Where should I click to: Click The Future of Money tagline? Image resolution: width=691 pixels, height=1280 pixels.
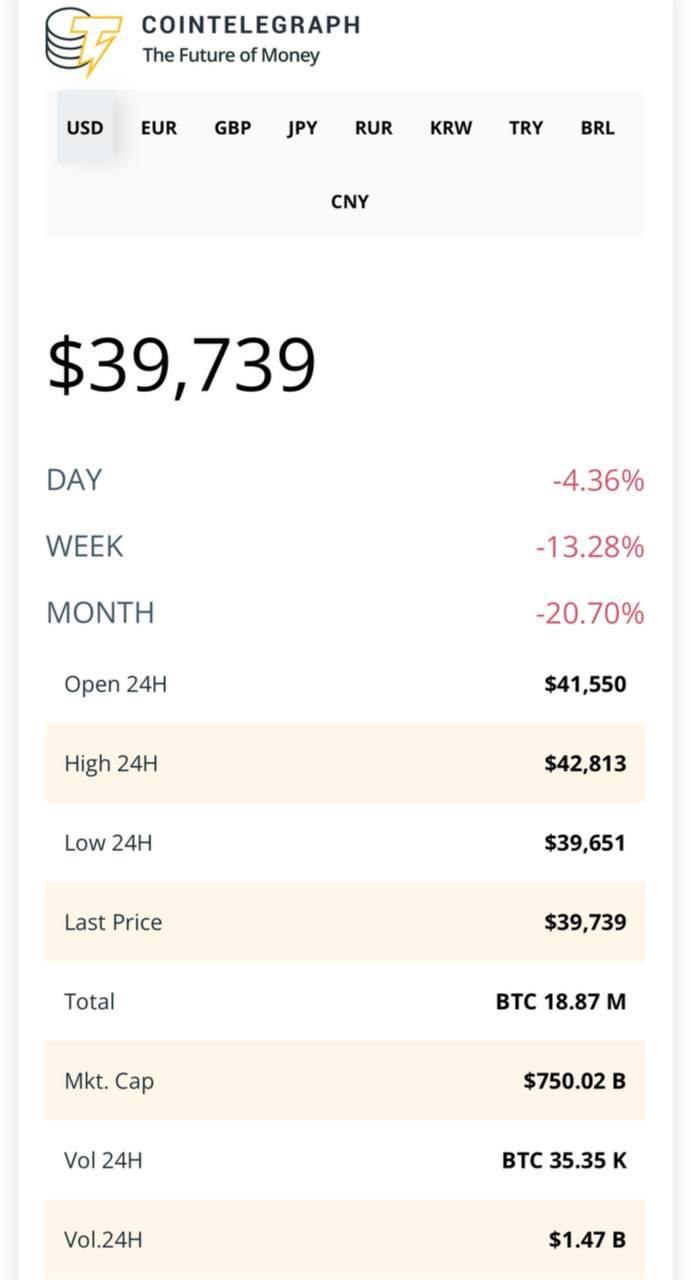point(231,56)
